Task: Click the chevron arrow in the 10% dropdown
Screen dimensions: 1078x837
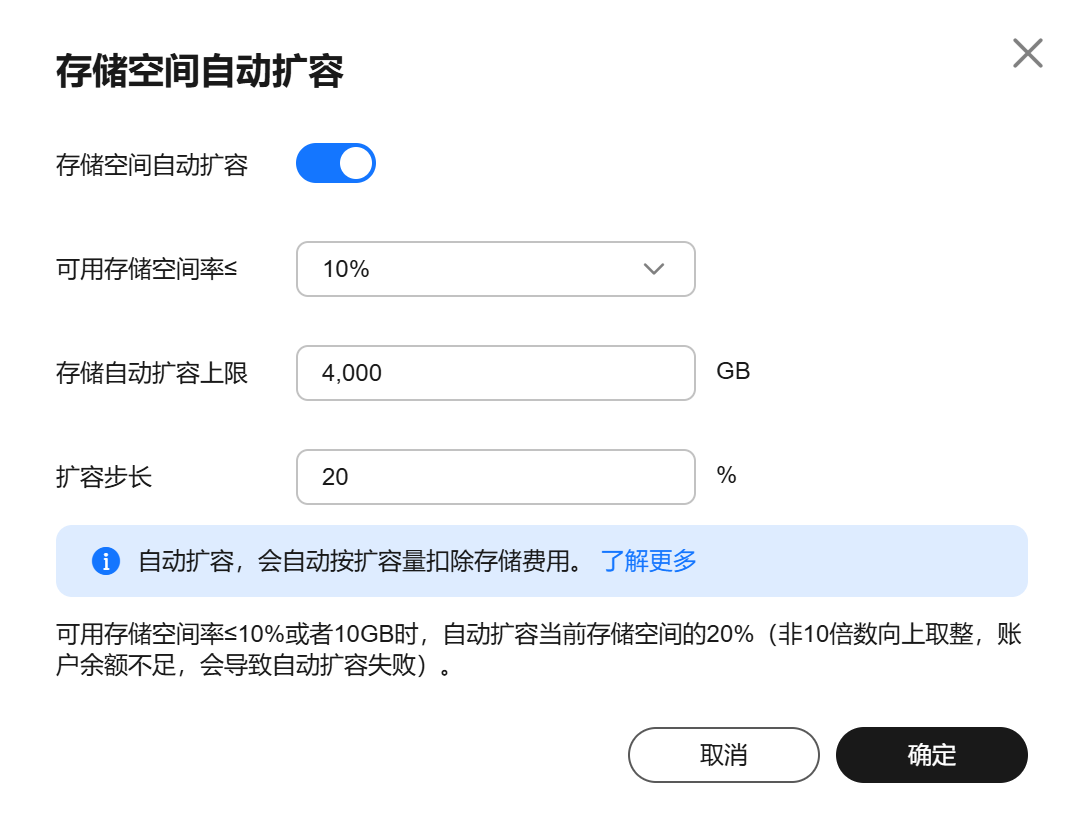Action: pyautogui.click(x=654, y=269)
